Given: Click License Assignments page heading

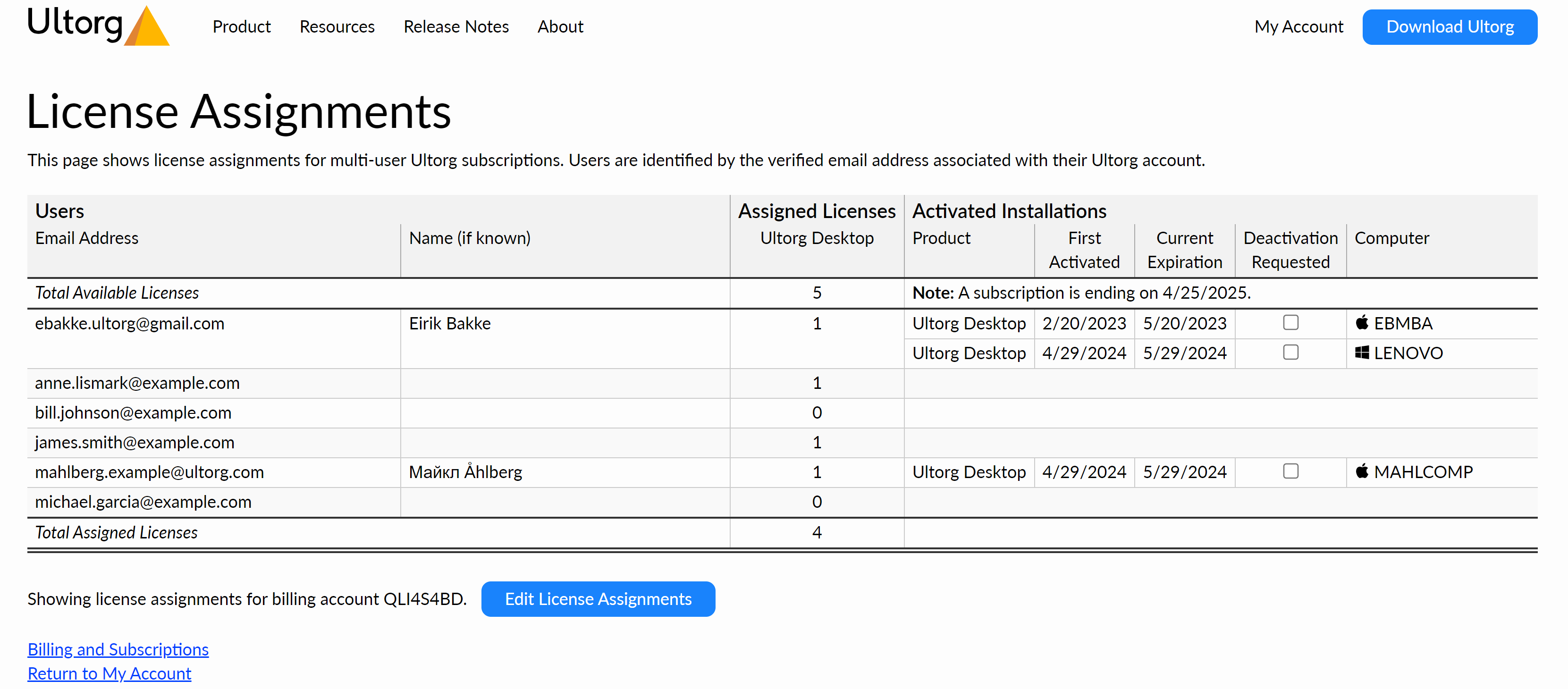Looking at the screenshot, I should [x=239, y=112].
